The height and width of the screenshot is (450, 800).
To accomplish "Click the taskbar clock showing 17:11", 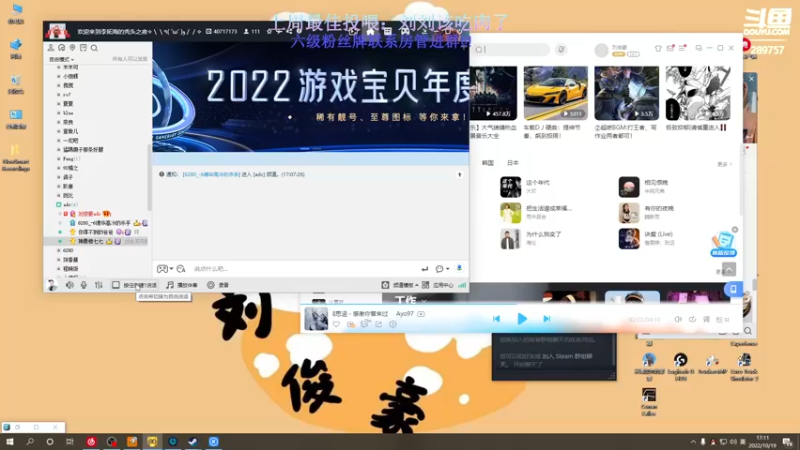I will coord(762,442).
